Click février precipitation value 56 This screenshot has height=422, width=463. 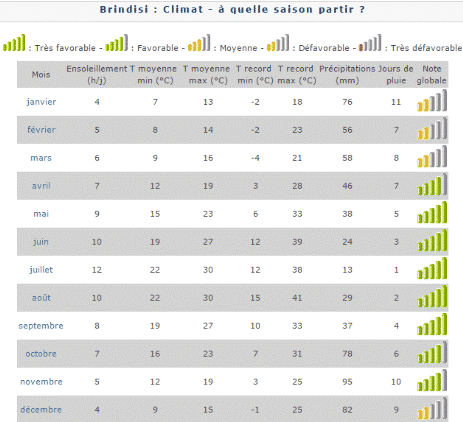(x=347, y=130)
